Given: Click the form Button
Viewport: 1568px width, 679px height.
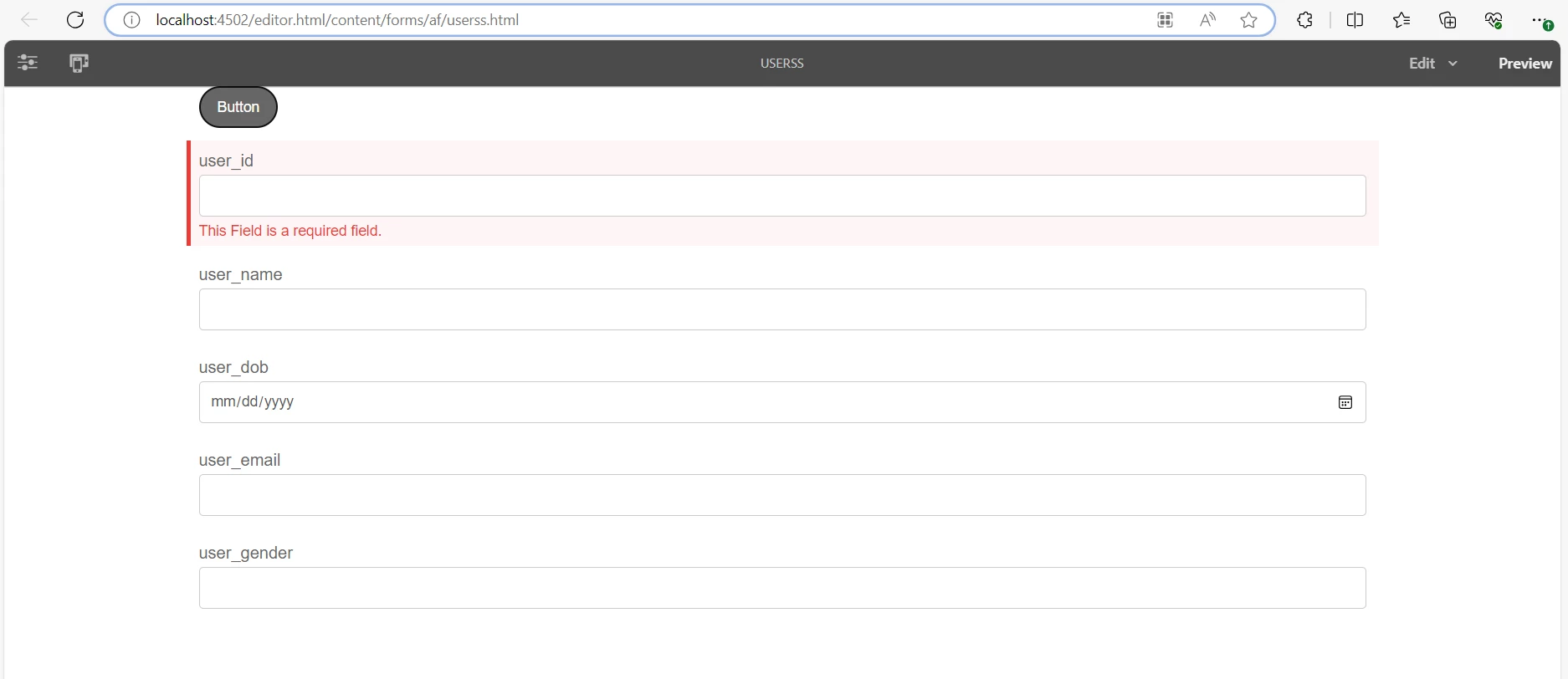Looking at the screenshot, I should click(x=238, y=107).
